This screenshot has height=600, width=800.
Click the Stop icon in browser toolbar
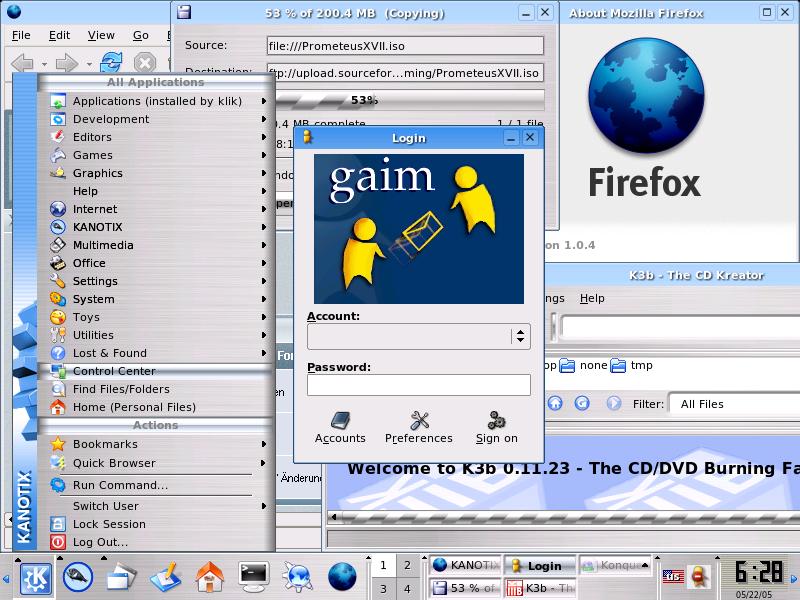coord(145,63)
